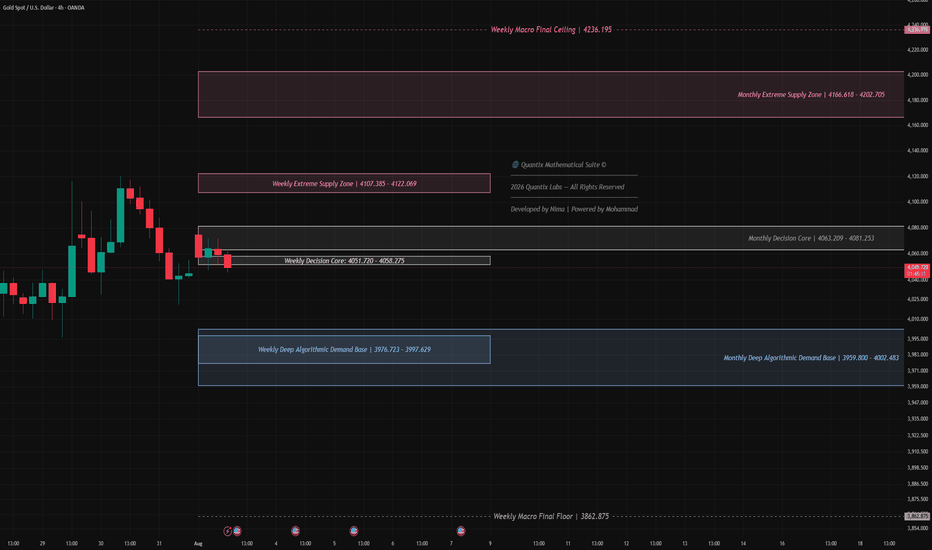
Task: Click the Quantix Mathematical Suite text
Action: click(563, 165)
